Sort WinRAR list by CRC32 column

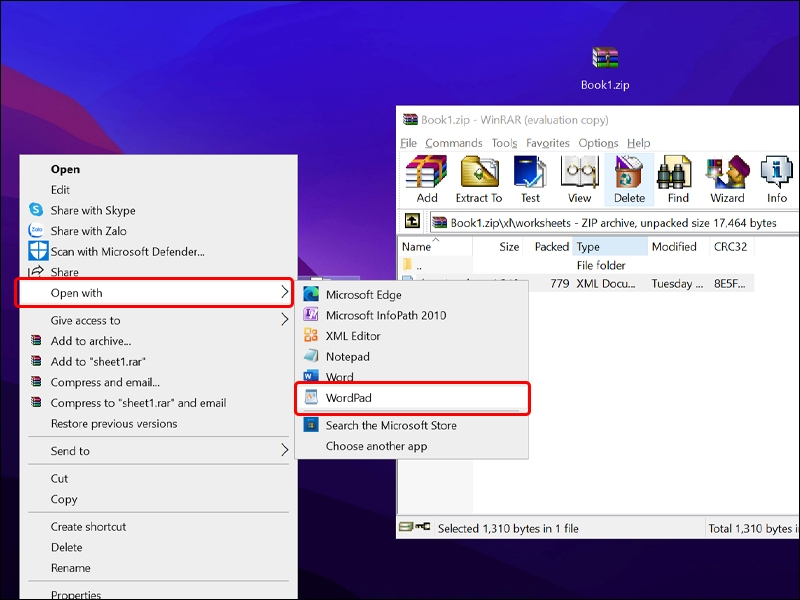pos(731,246)
